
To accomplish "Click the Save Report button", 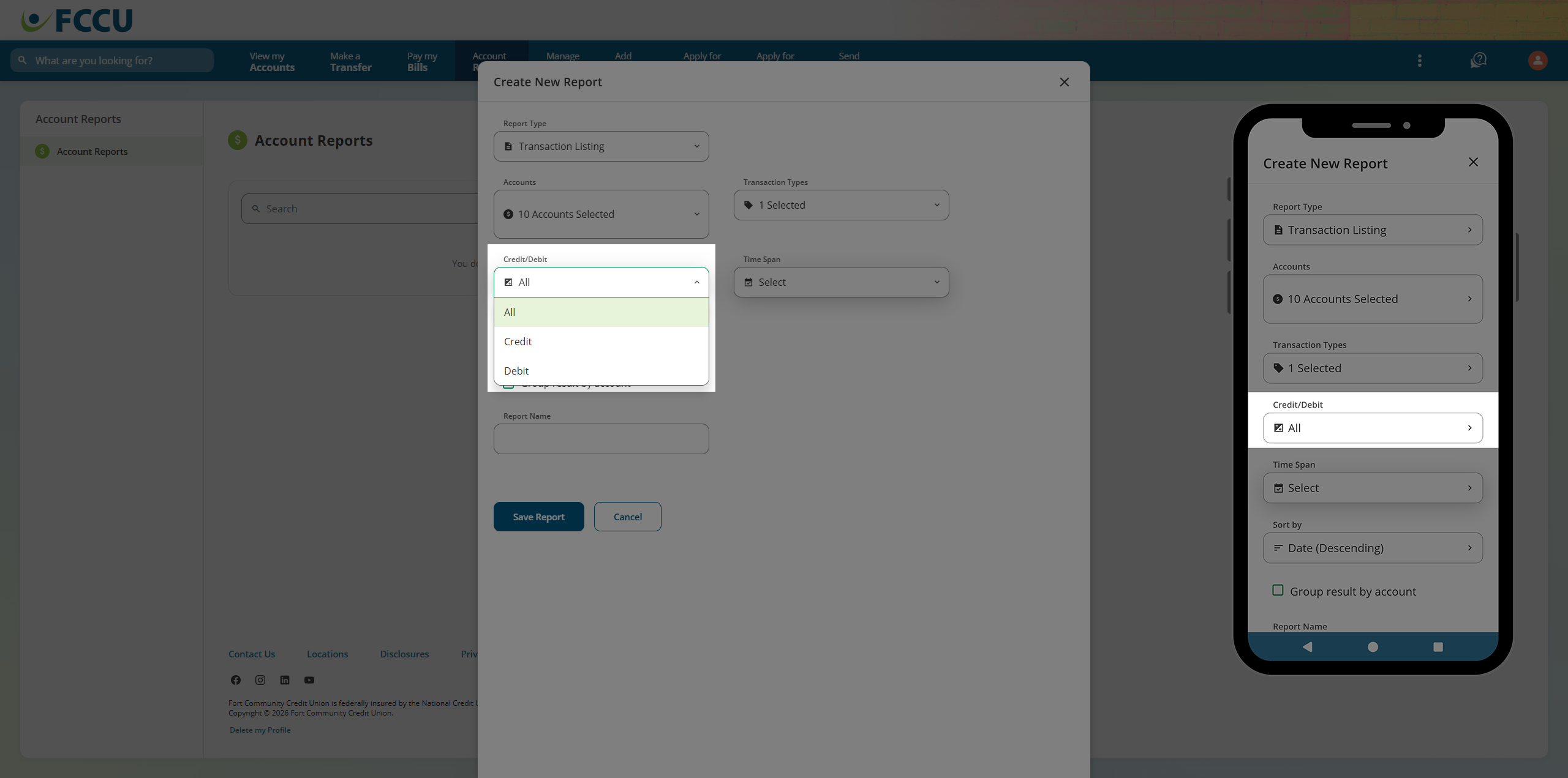I will click(x=538, y=517).
